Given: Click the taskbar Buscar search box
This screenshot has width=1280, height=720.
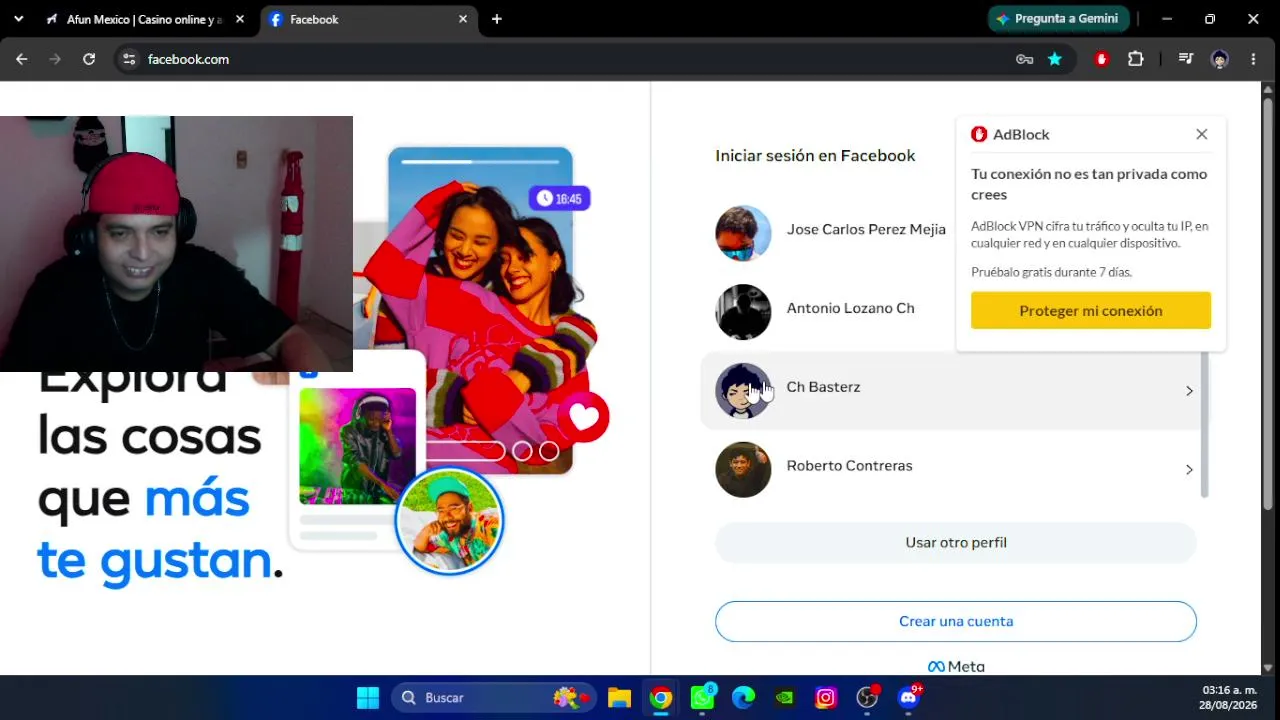Looking at the screenshot, I should tap(494, 698).
